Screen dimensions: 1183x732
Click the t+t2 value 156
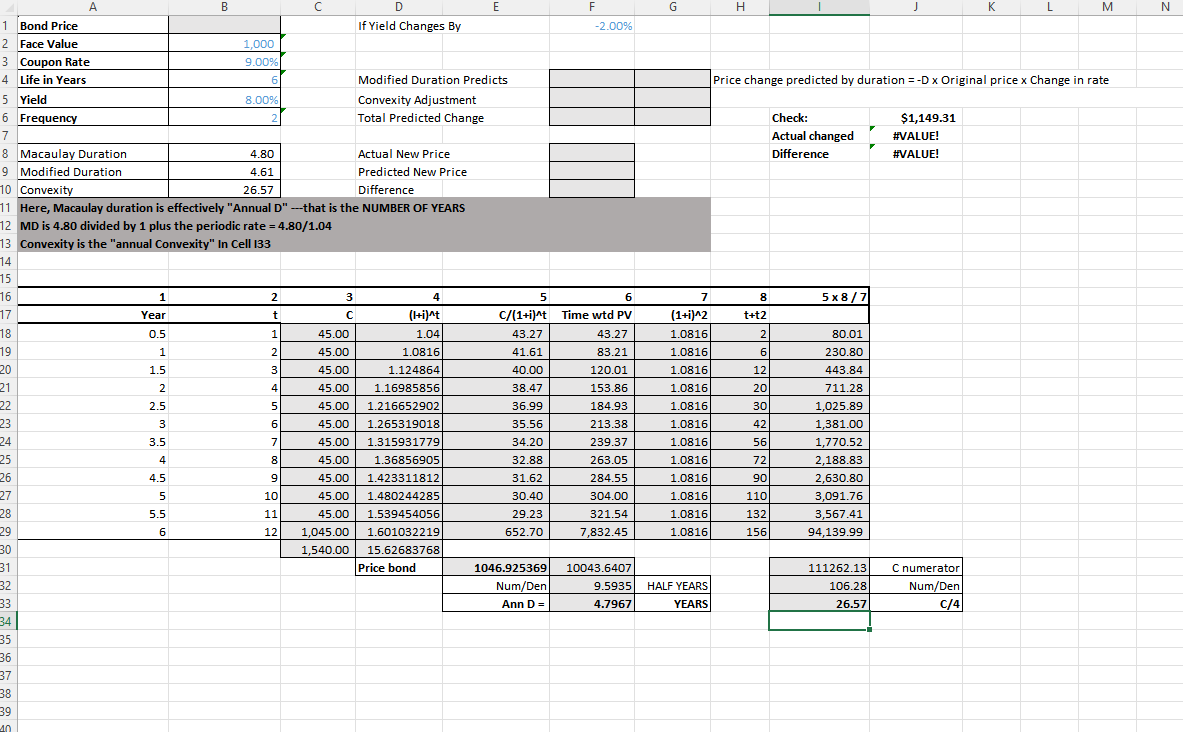point(739,531)
